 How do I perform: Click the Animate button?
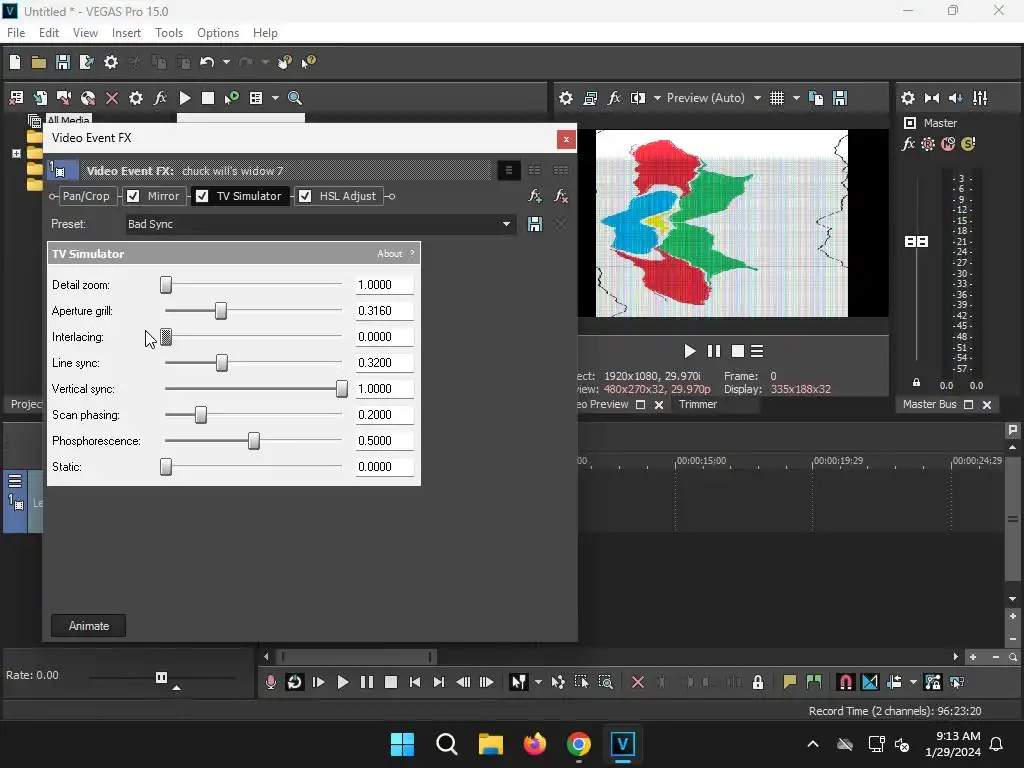pyautogui.click(x=89, y=626)
